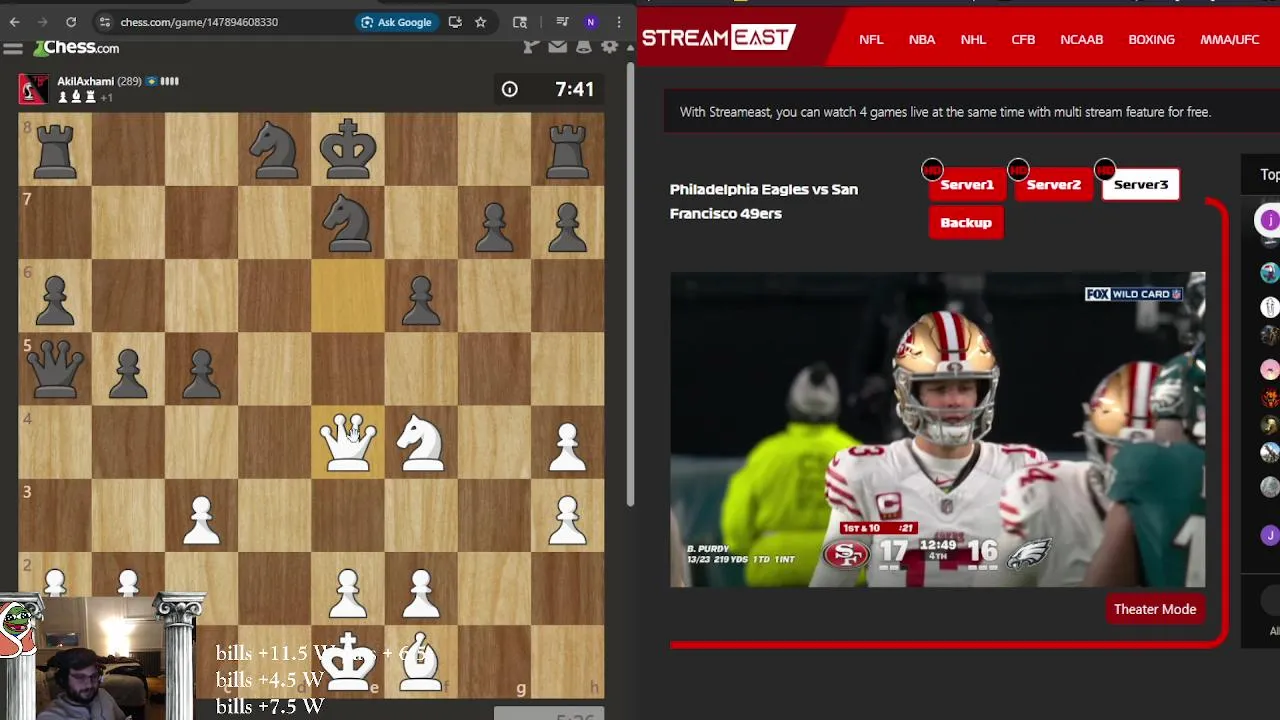Screen dimensions: 1280x720
Task: Open the Chess.com hamburger menu
Action: pyautogui.click(x=13, y=48)
